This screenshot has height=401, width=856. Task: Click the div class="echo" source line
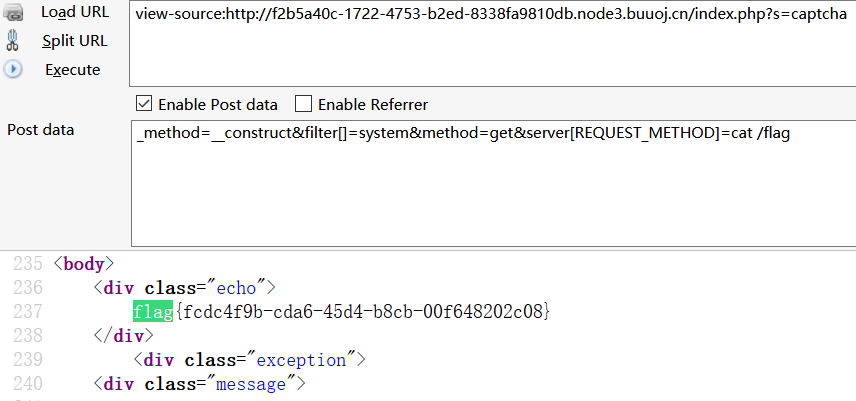(x=184, y=288)
